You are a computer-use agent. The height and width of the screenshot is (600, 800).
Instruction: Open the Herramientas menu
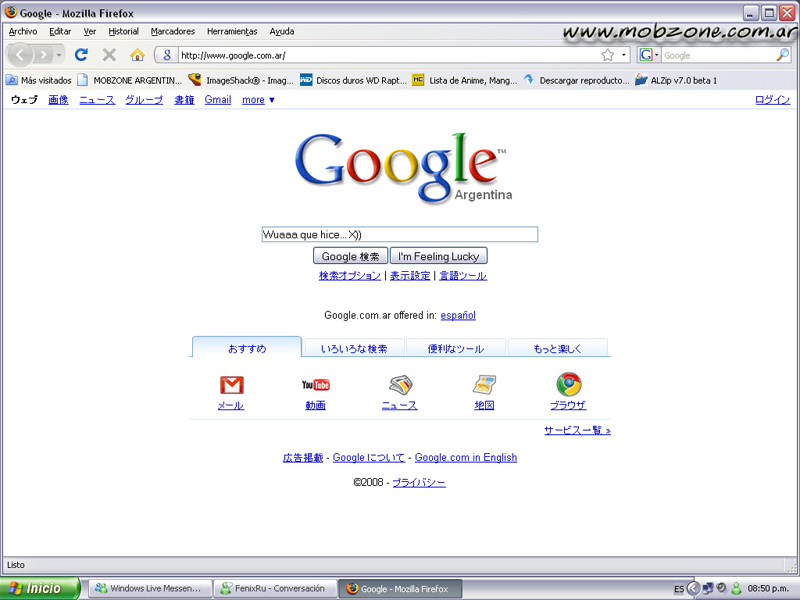click(232, 31)
